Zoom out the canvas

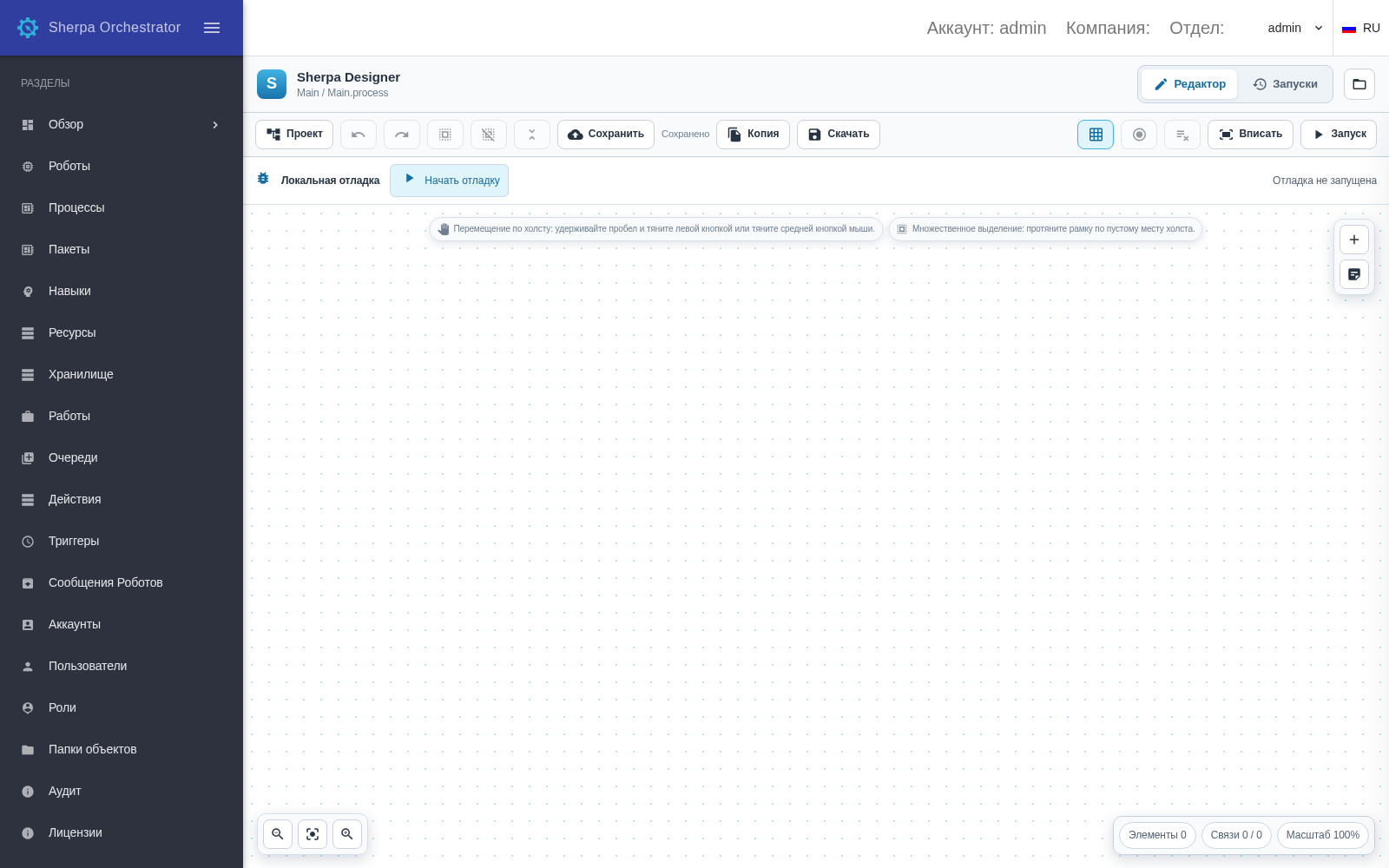tap(278, 834)
